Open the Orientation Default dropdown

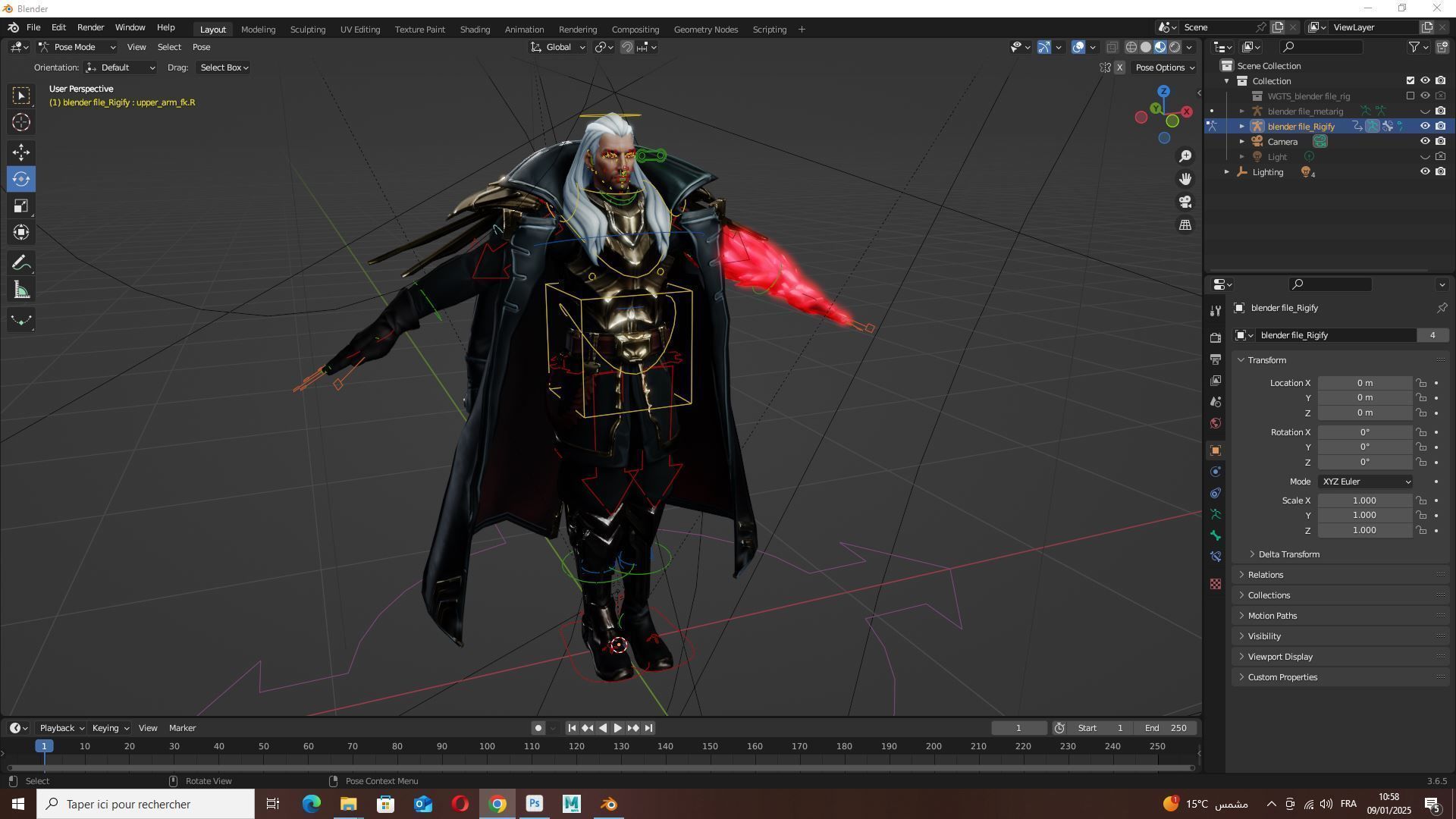point(121,67)
